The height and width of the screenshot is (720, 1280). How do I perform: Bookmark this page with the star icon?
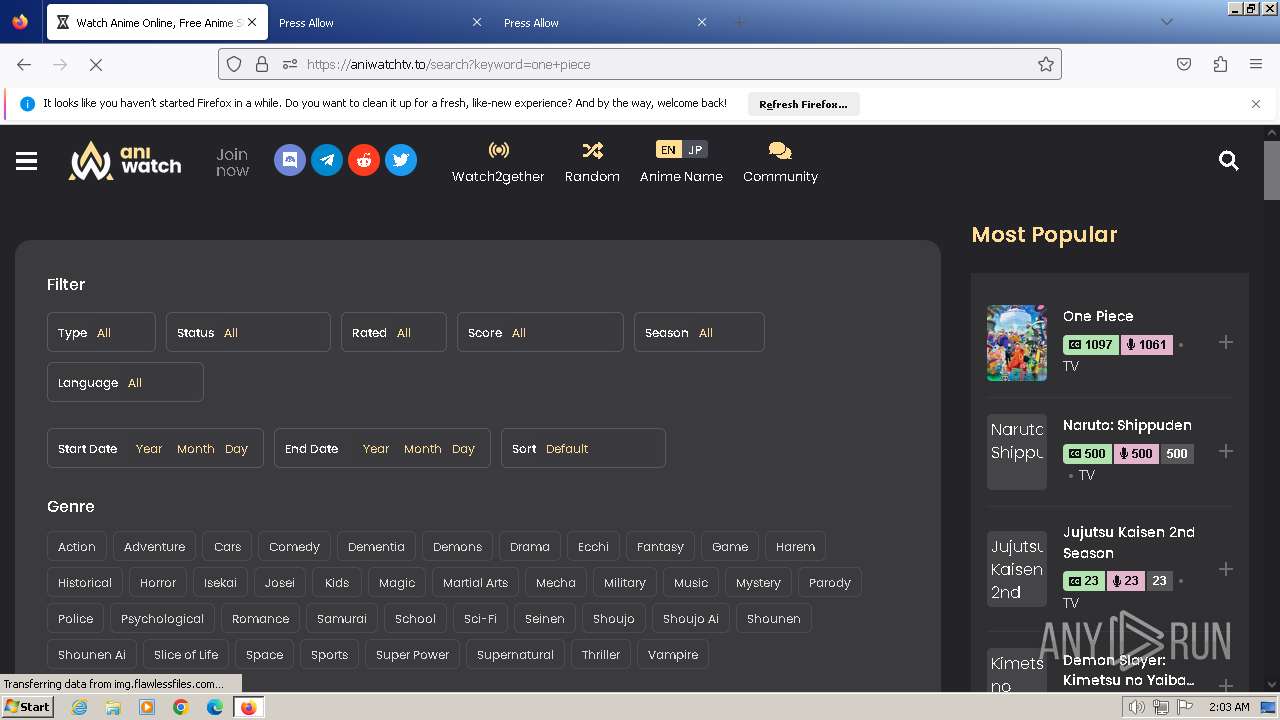point(1046,64)
